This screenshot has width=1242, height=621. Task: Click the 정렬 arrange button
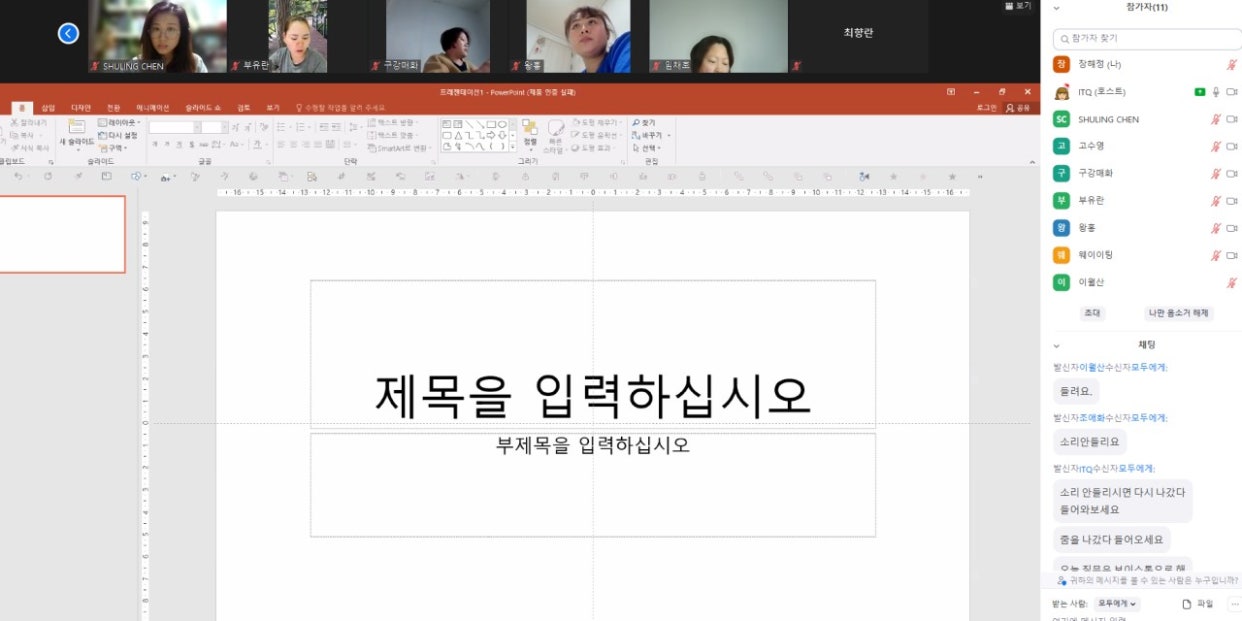[530, 135]
